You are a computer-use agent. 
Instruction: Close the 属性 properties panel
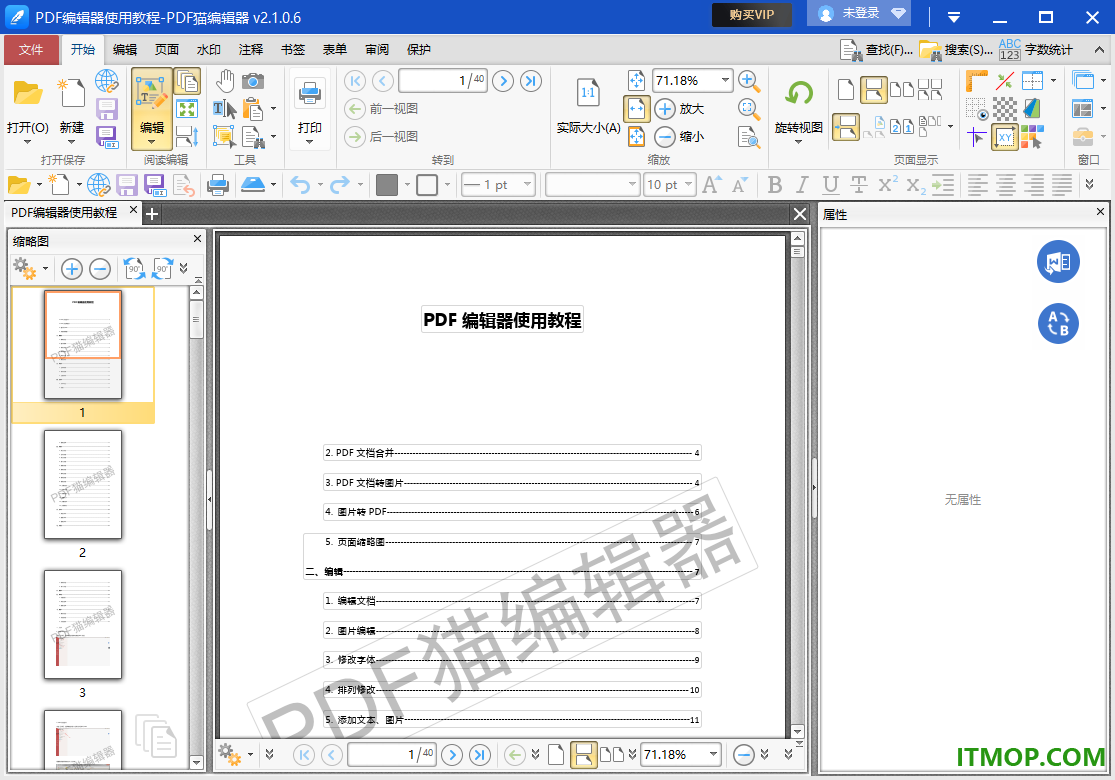(x=1100, y=212)
